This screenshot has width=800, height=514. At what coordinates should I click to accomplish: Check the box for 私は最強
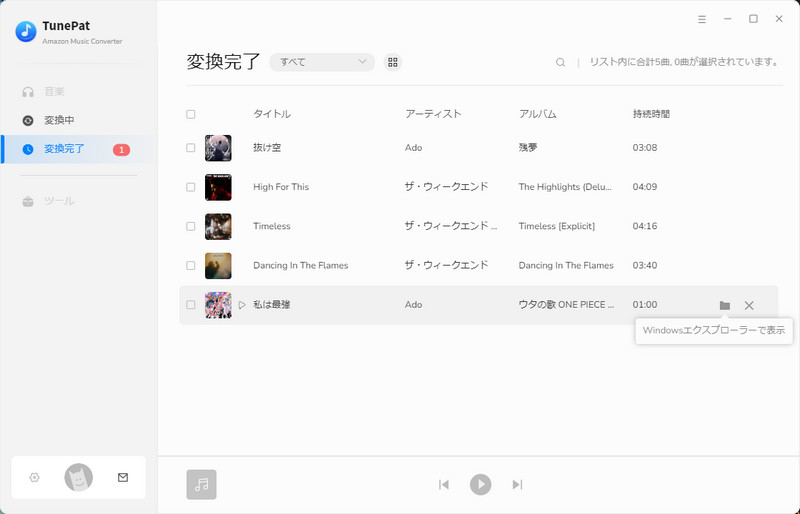tap(191, 305)
